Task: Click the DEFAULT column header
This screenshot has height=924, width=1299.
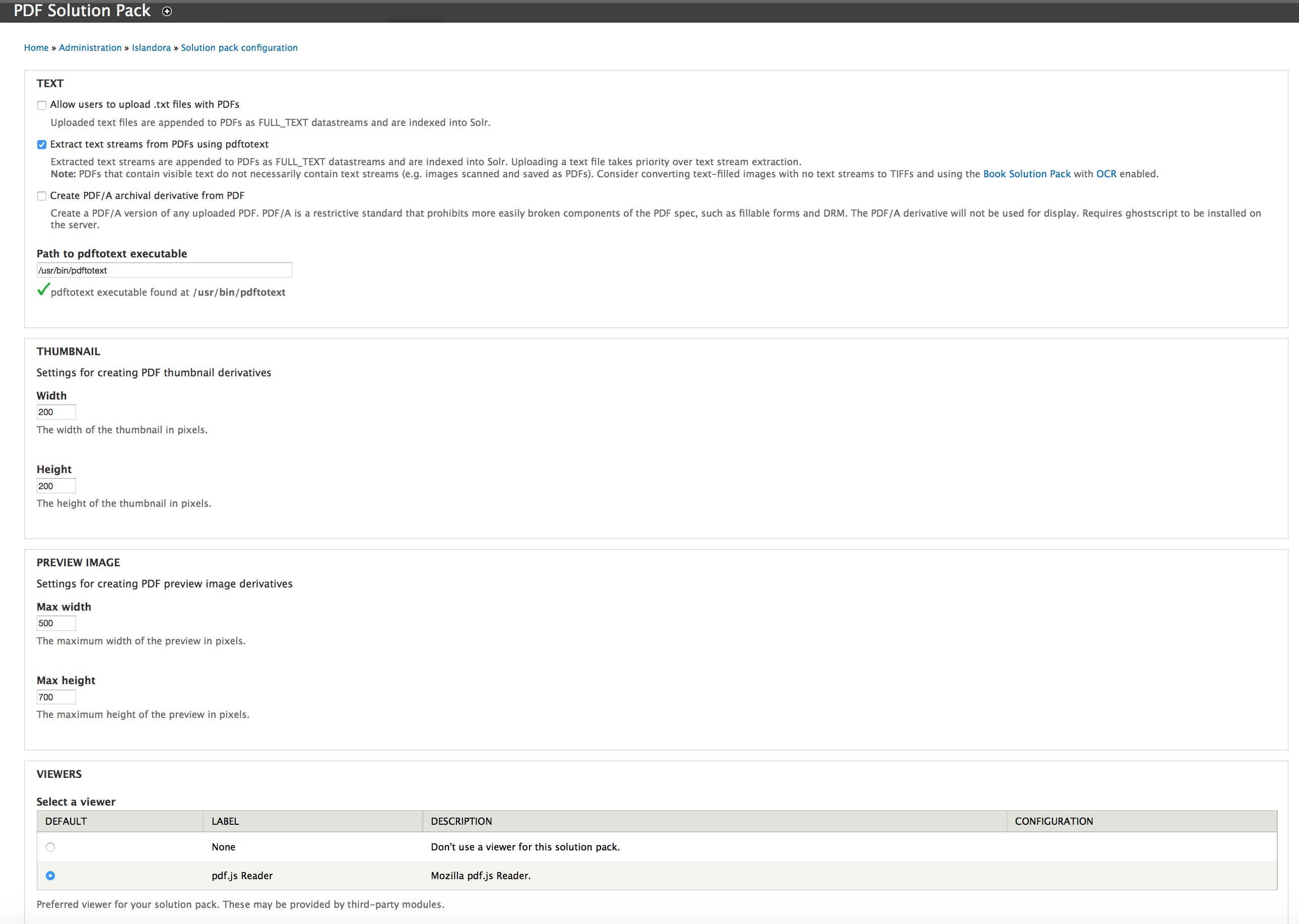Action: pos(66,821)
